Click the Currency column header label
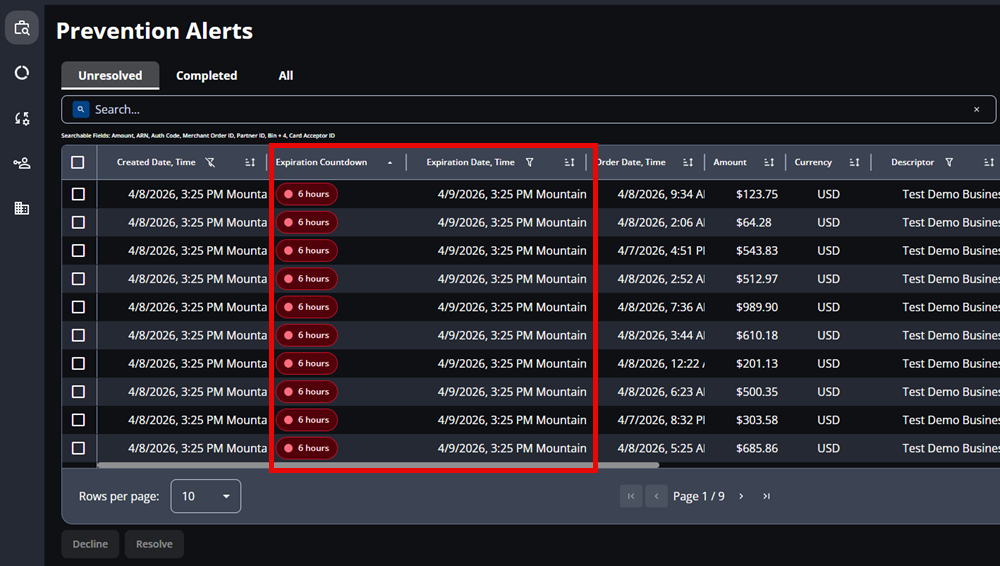1000x566 pixels. point(813,162)
